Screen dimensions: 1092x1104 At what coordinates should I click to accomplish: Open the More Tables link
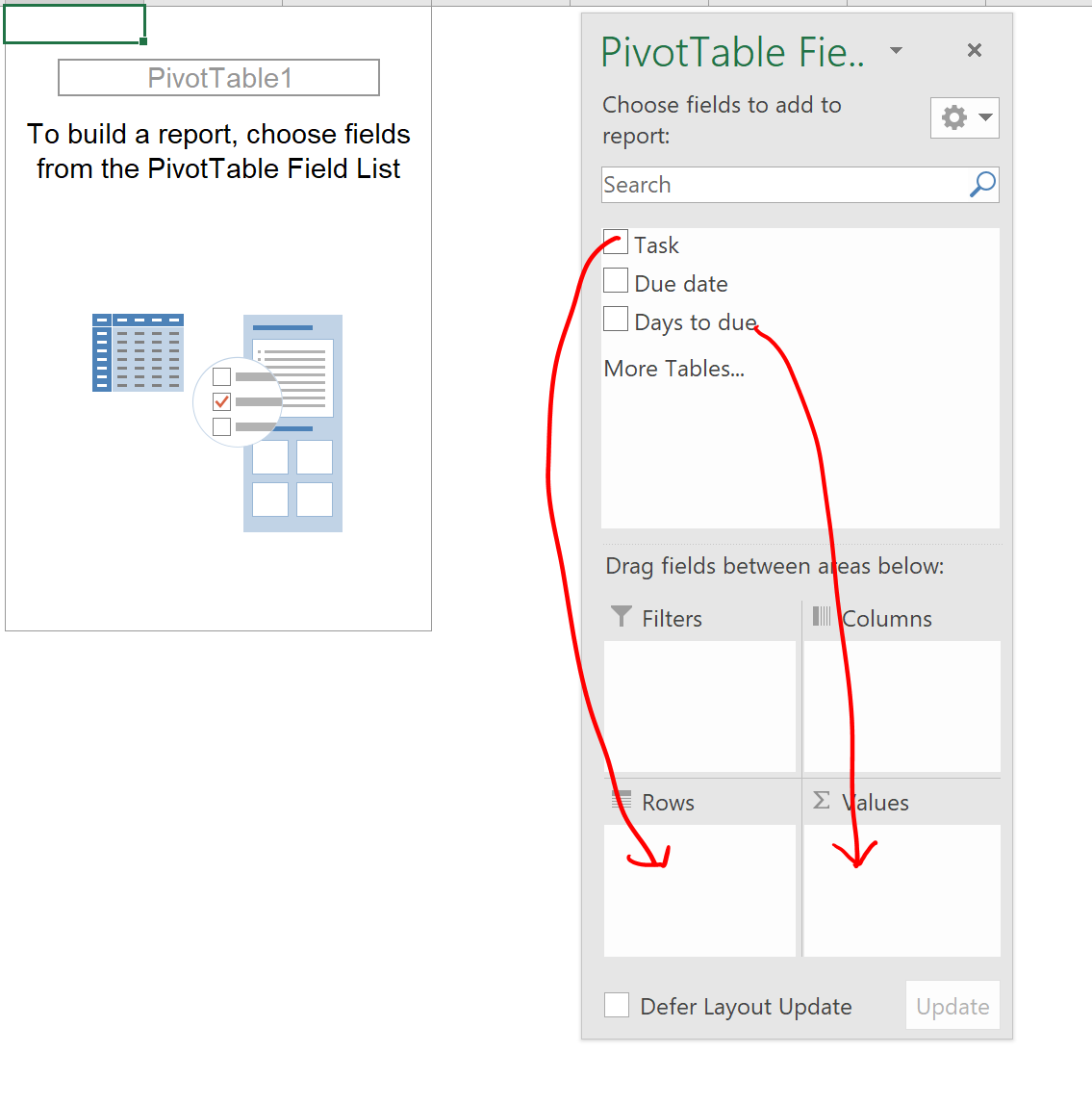click(673, 369)
